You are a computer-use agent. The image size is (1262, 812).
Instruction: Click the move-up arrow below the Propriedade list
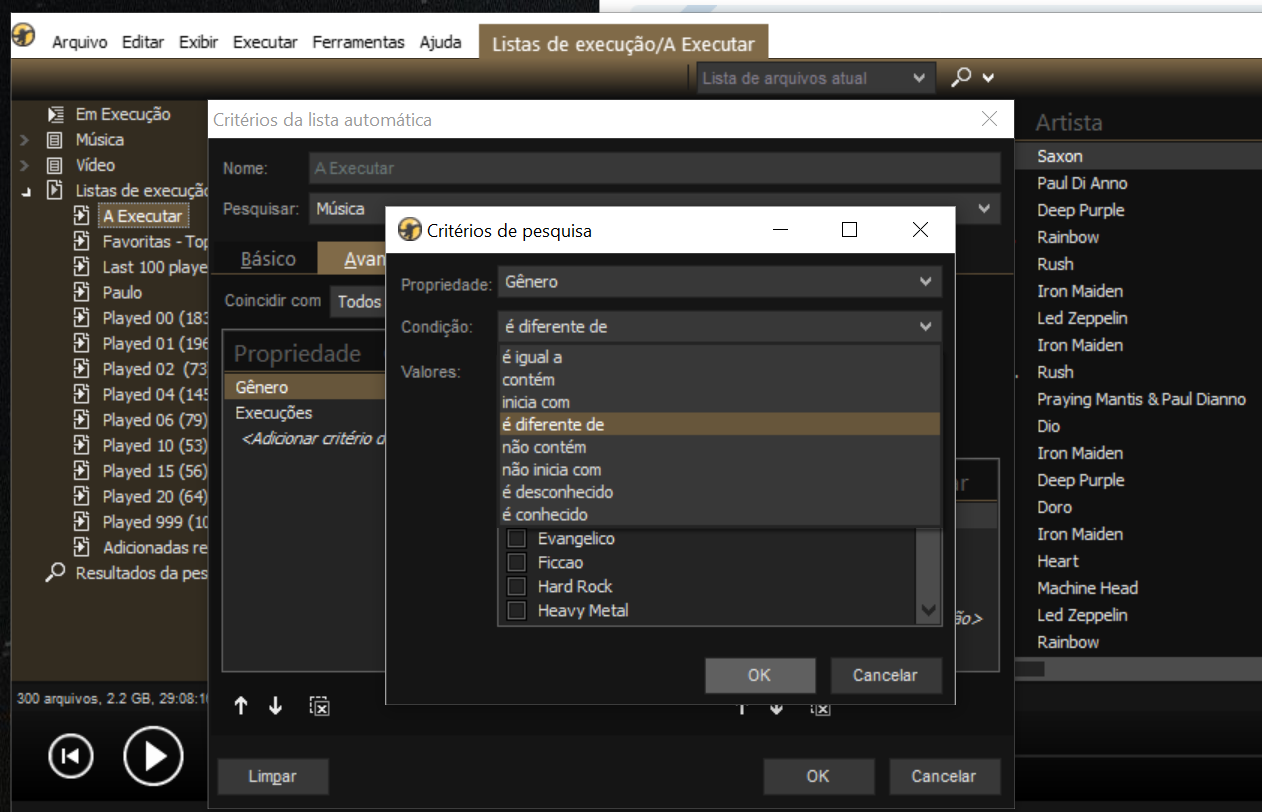pos(240,706)
